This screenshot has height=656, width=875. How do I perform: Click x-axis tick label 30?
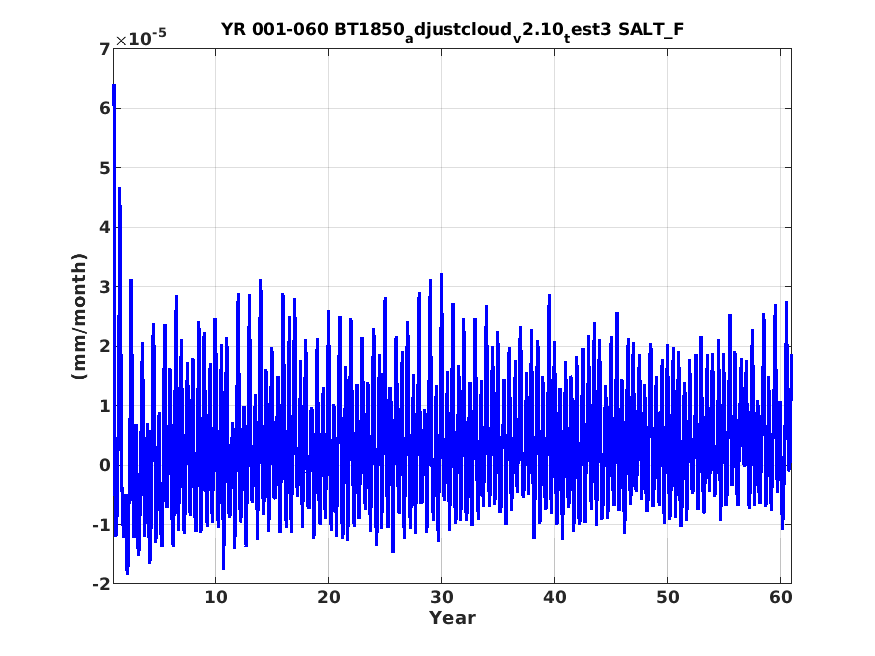[x=441, y=597]
